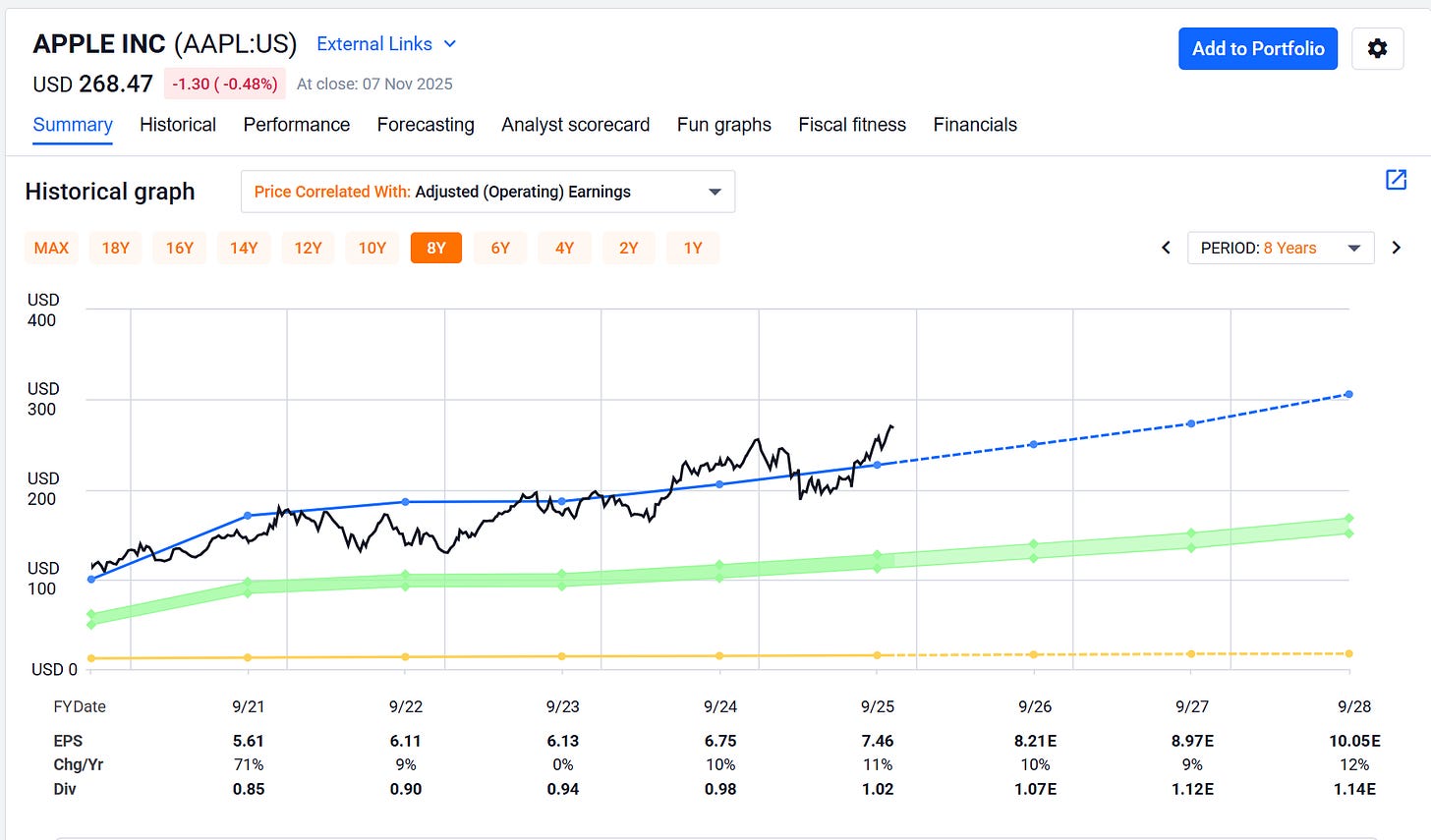Open the settings gear icon
Screen dimensions: 1431x840
(1377, 48)
